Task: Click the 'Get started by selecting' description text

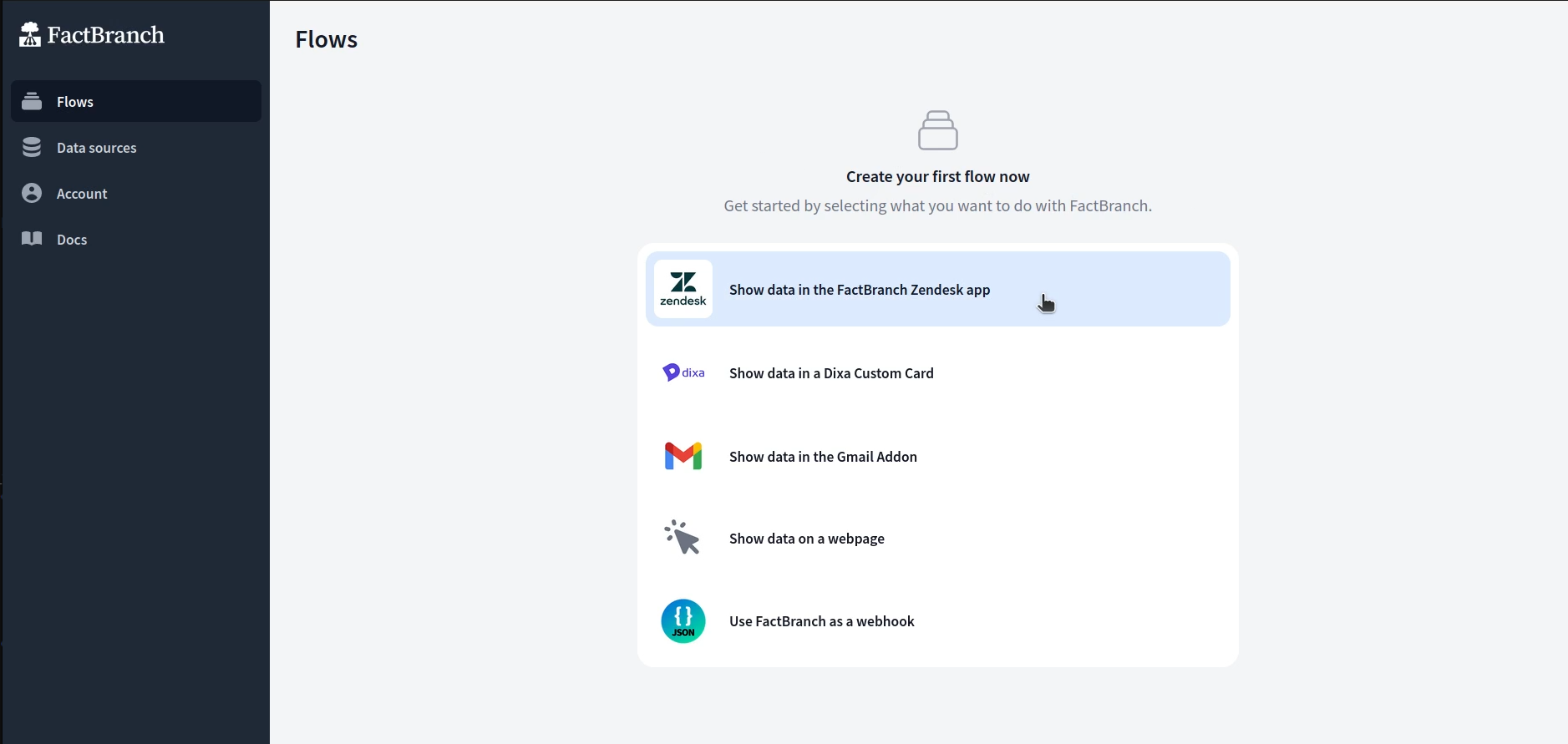Action: (938, 205)
